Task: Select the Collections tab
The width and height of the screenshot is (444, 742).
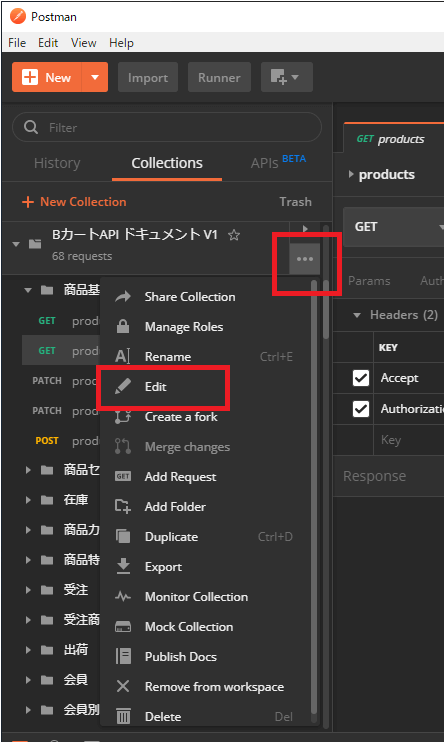Action: coord(167,163)
